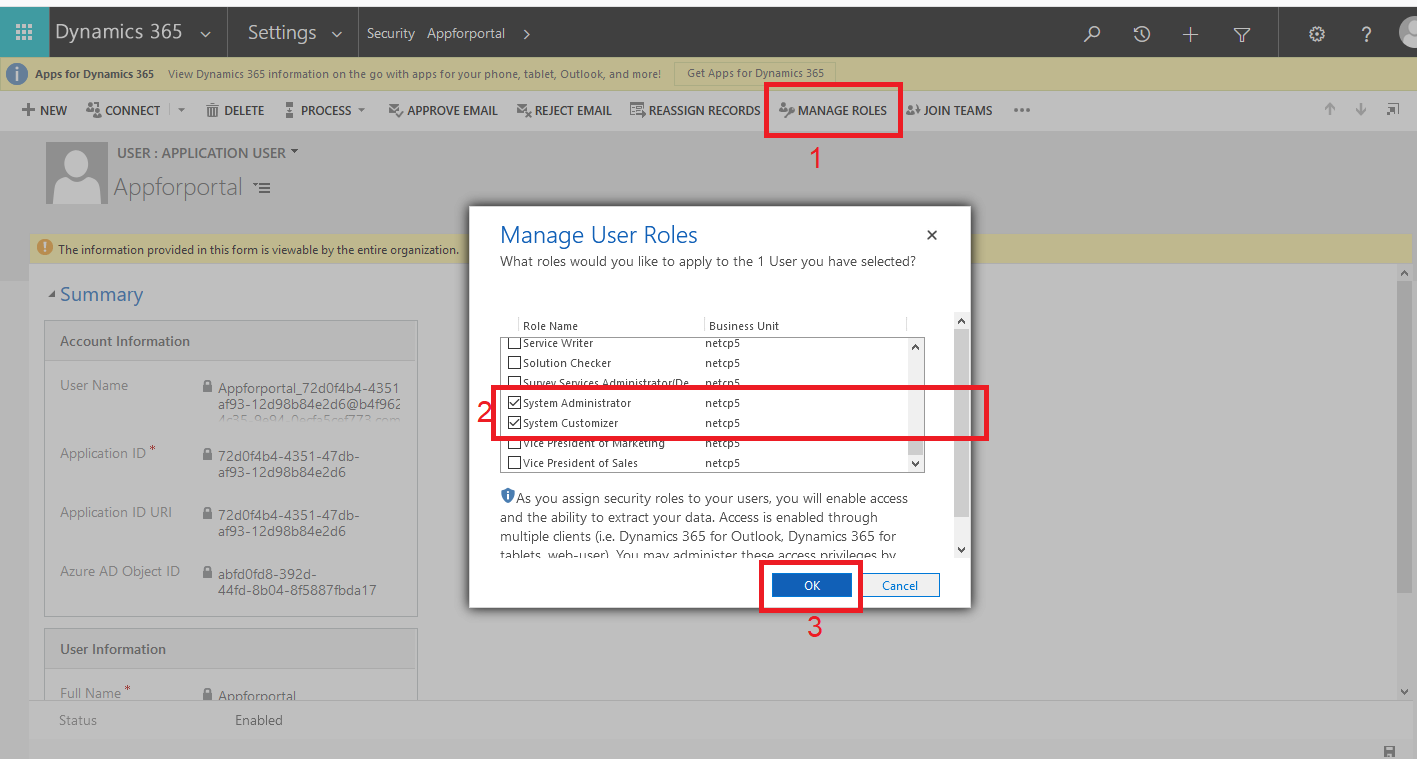
Task: Click MANAGE ROLES command
Action: click(x=833, y=110)
